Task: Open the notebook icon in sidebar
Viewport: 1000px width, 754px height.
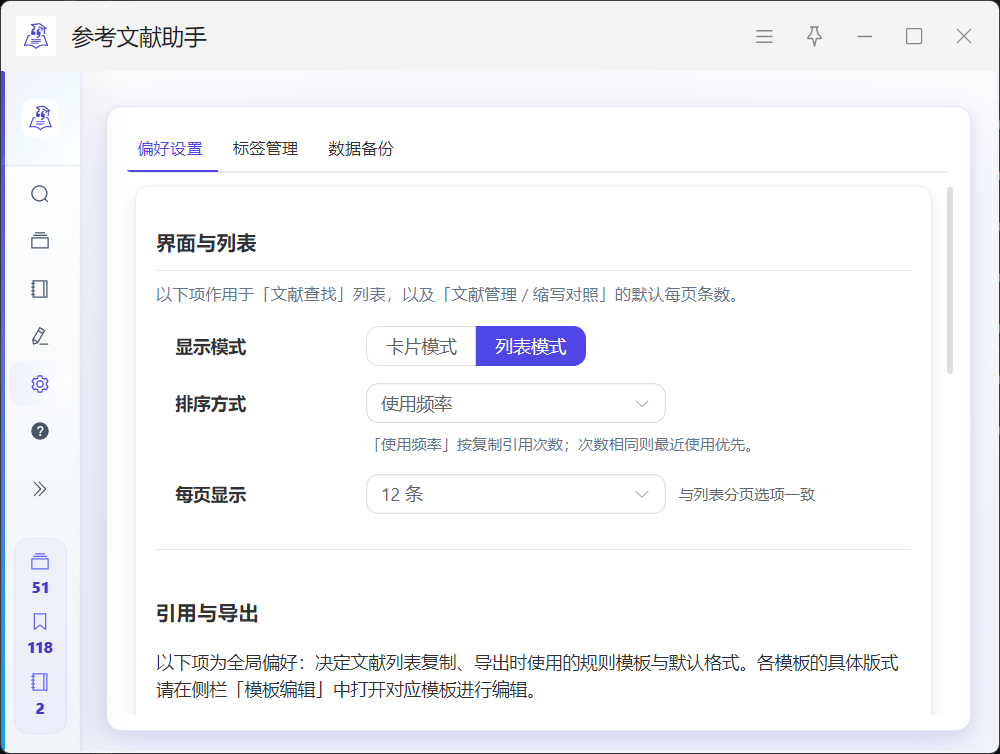Action: [x=40, y=289]
